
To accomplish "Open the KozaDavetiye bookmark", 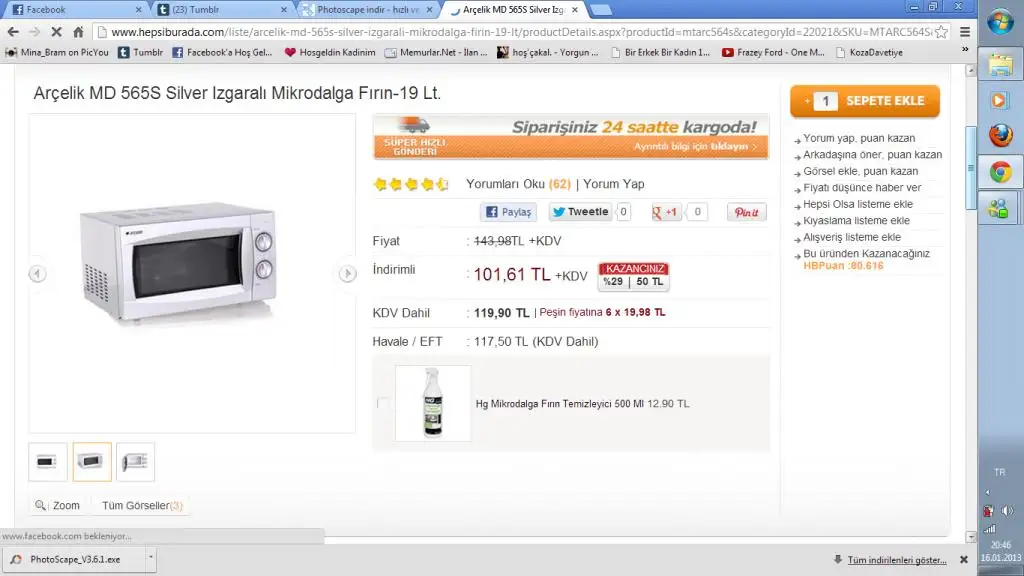I will (x=869, y=52).
